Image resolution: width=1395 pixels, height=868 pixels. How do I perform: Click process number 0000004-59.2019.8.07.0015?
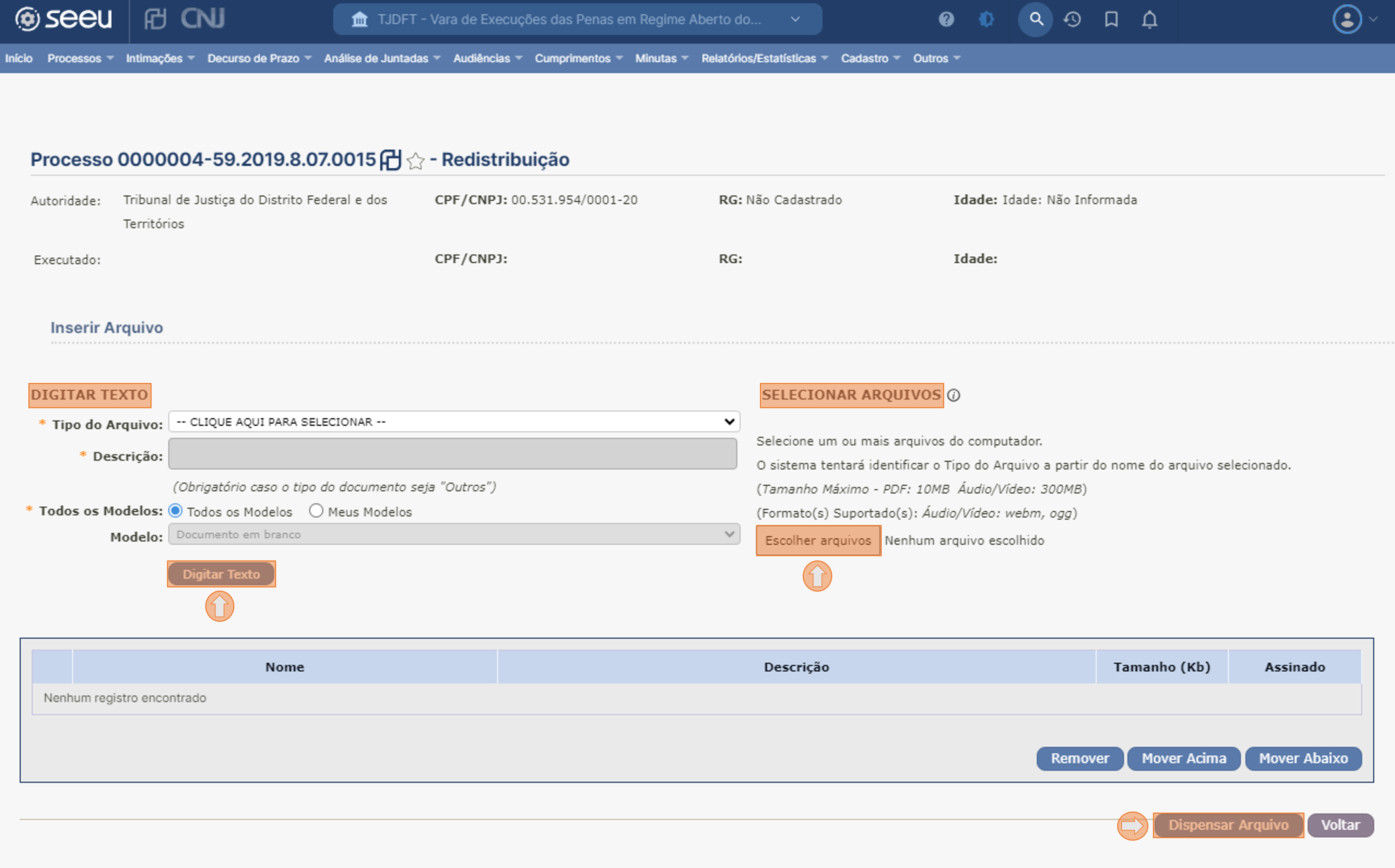[x=246, y=160]
